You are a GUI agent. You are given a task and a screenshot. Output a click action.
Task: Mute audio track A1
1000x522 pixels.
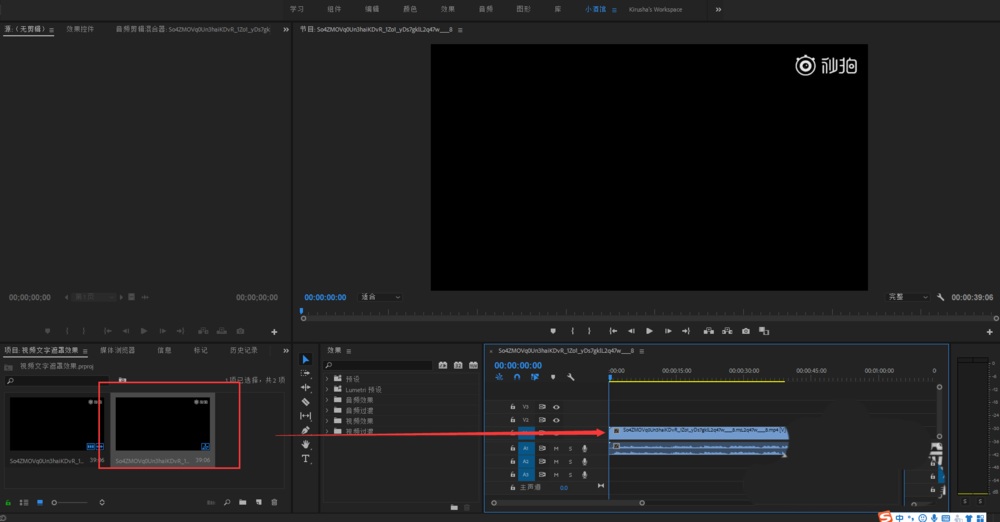point(556,448)
